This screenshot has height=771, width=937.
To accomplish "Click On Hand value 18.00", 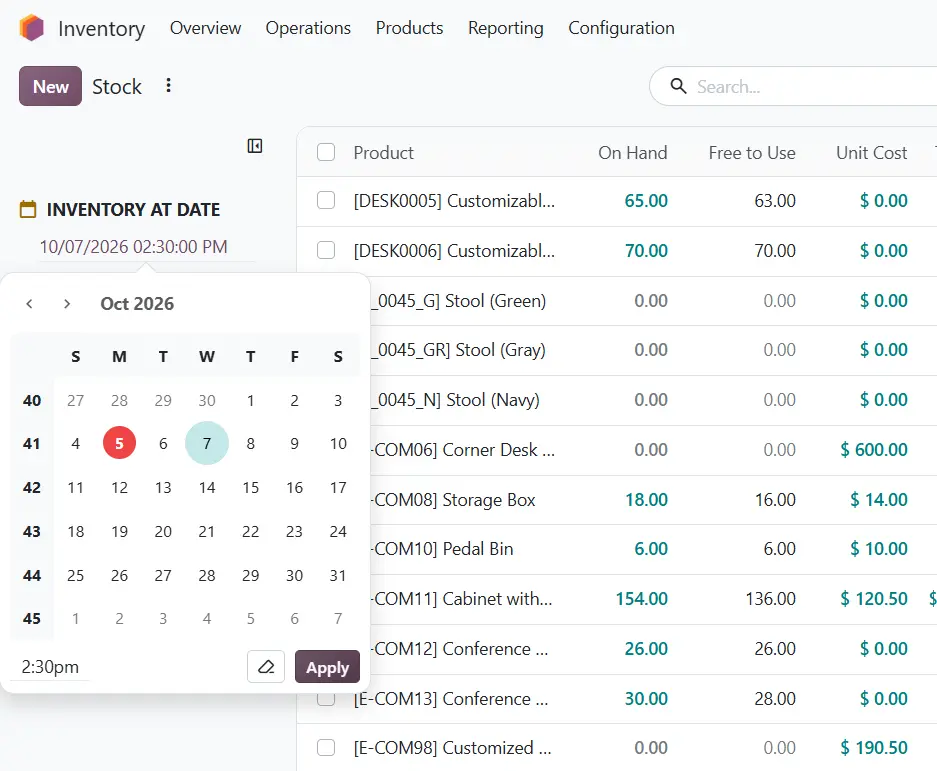I will [647, 500].
